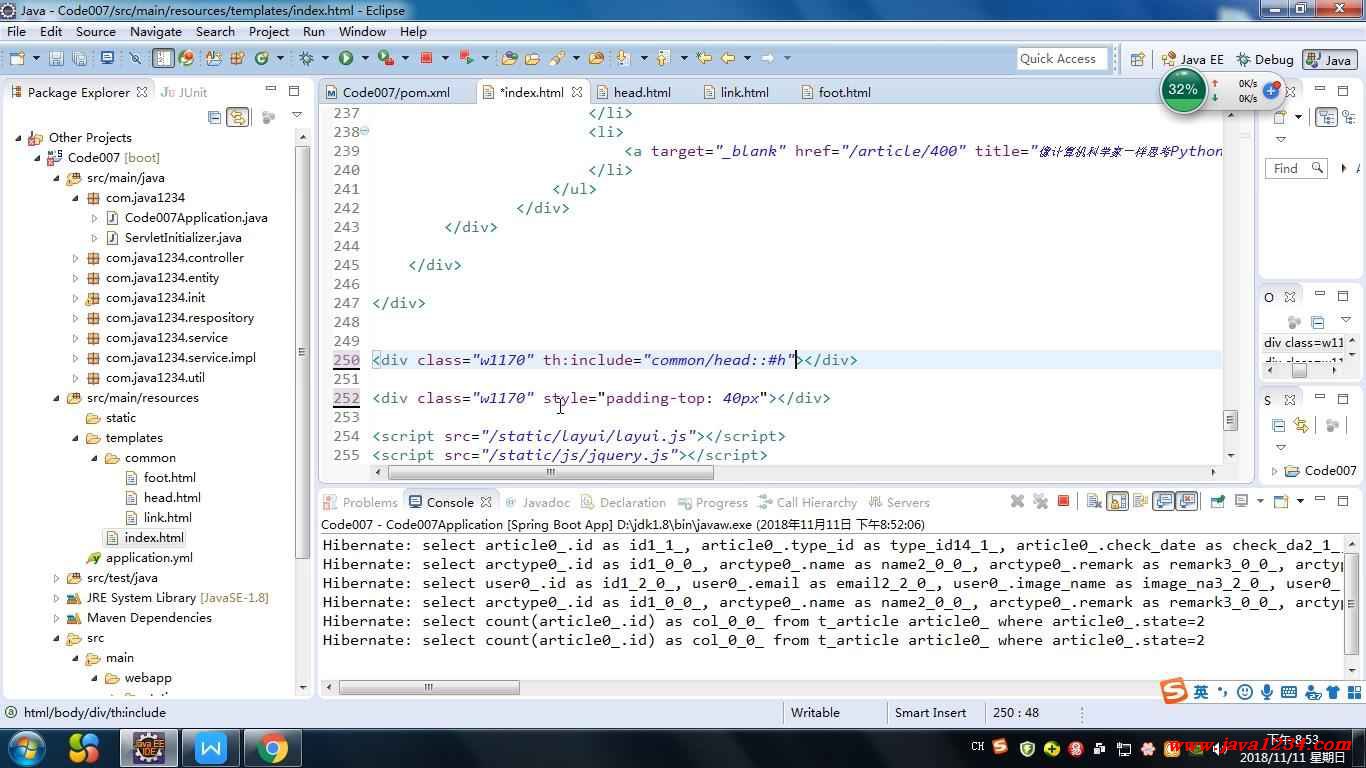The height and width of the screenshot is (768, 1366).
Task: Switch to the Servers view tab
Action: tap(898, 502)
